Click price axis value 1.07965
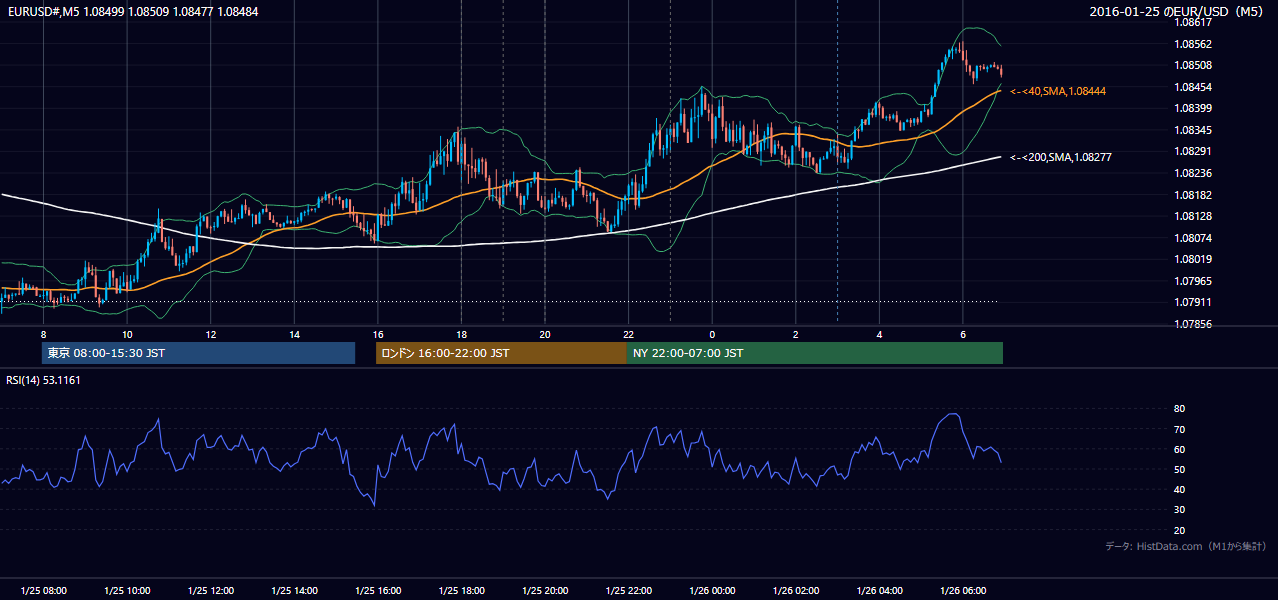The height and width of the screenshot is (600, 1278). pyautogui.click(x=1192, y=281)
